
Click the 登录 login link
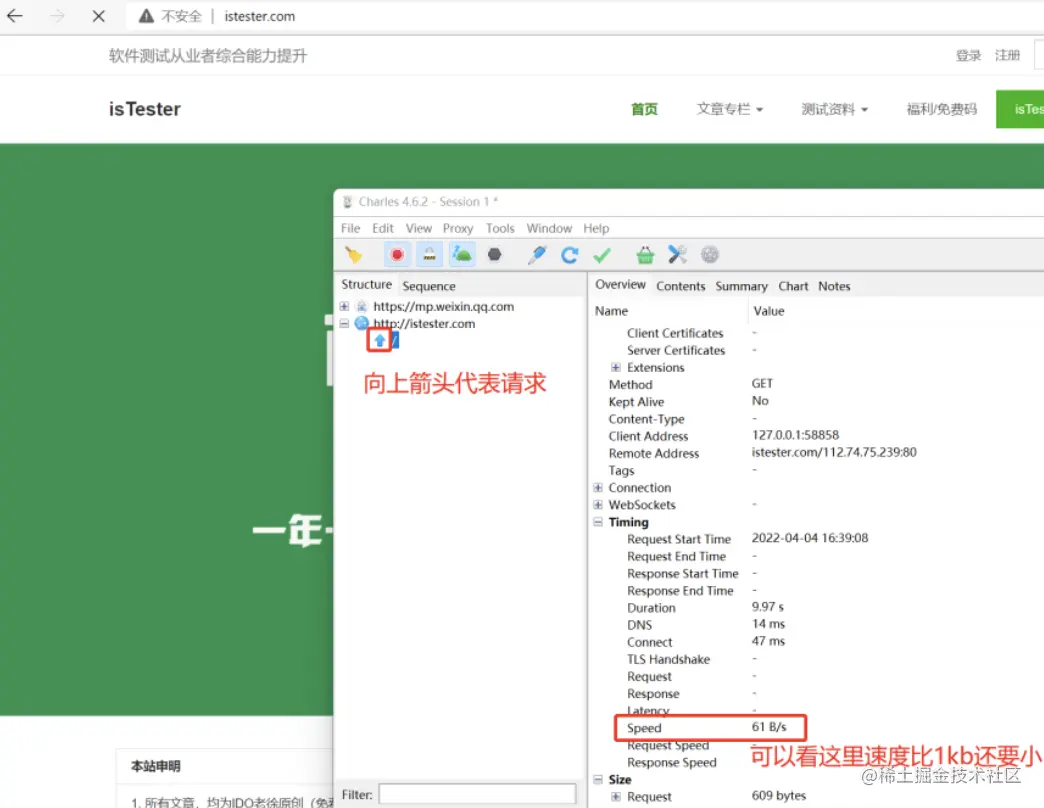(968, 55)
